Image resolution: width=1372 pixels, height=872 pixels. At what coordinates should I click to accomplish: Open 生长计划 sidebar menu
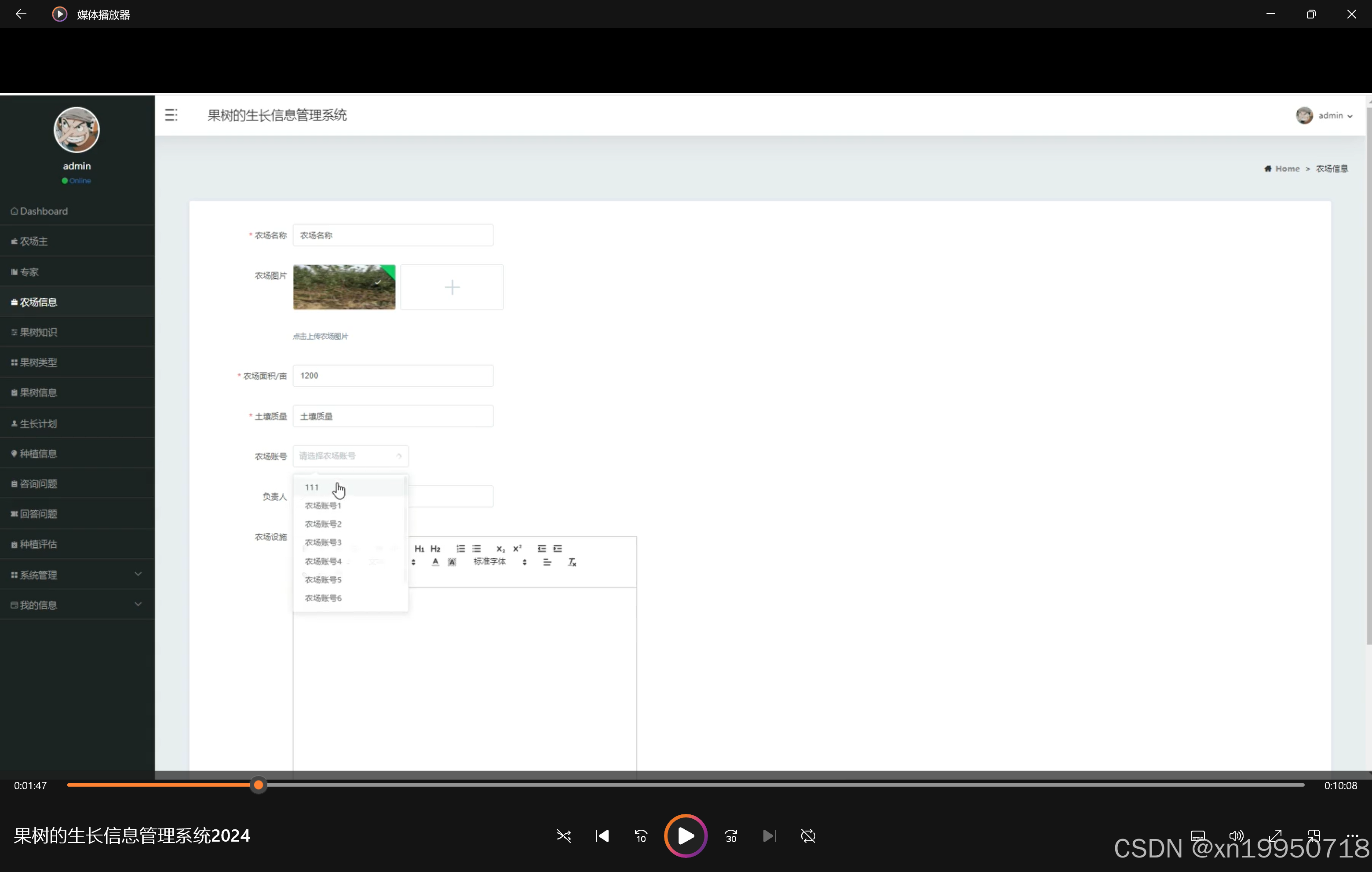pyautogui.click(x=77, y=424)
